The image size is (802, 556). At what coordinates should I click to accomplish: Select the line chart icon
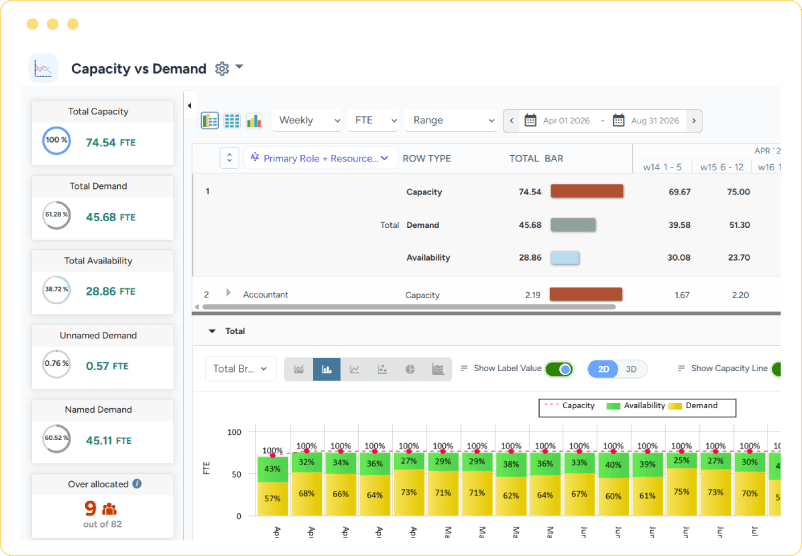pyautogui.click(x=354, y=369)
